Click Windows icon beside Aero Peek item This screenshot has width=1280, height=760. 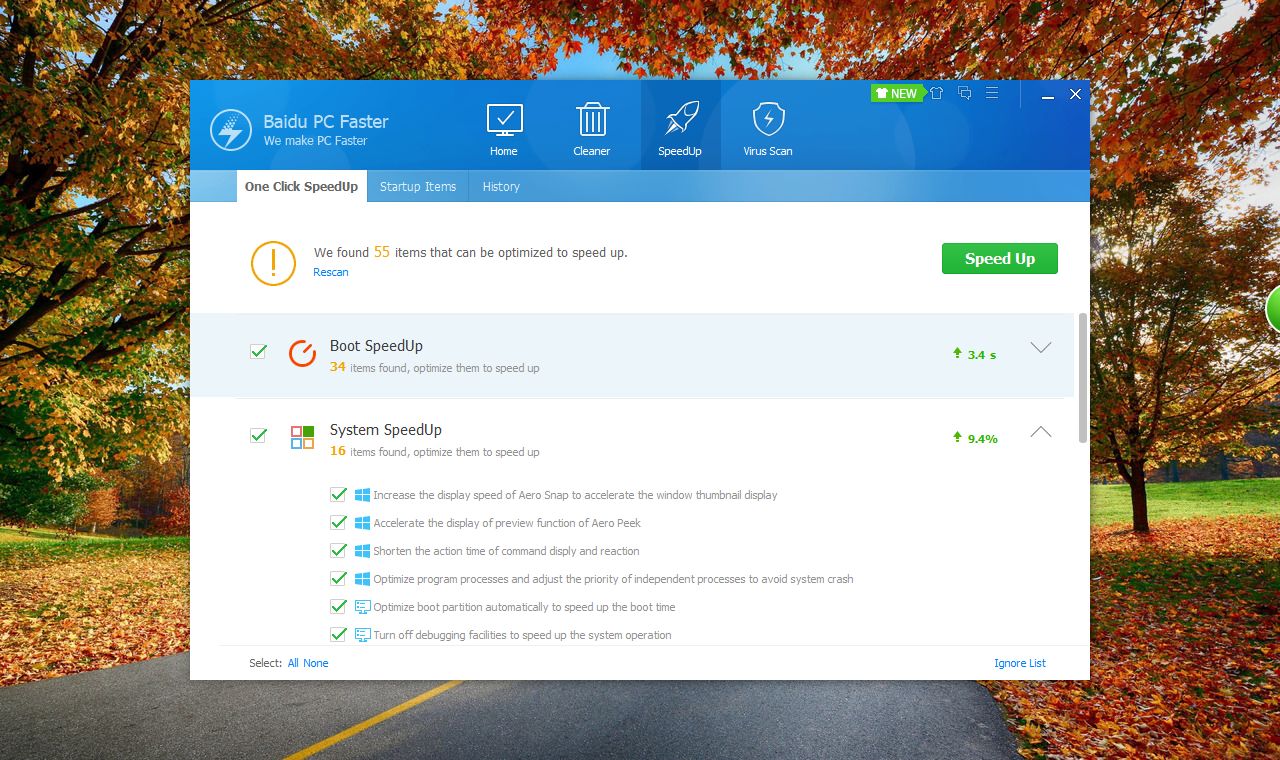(x=362, y=523)
